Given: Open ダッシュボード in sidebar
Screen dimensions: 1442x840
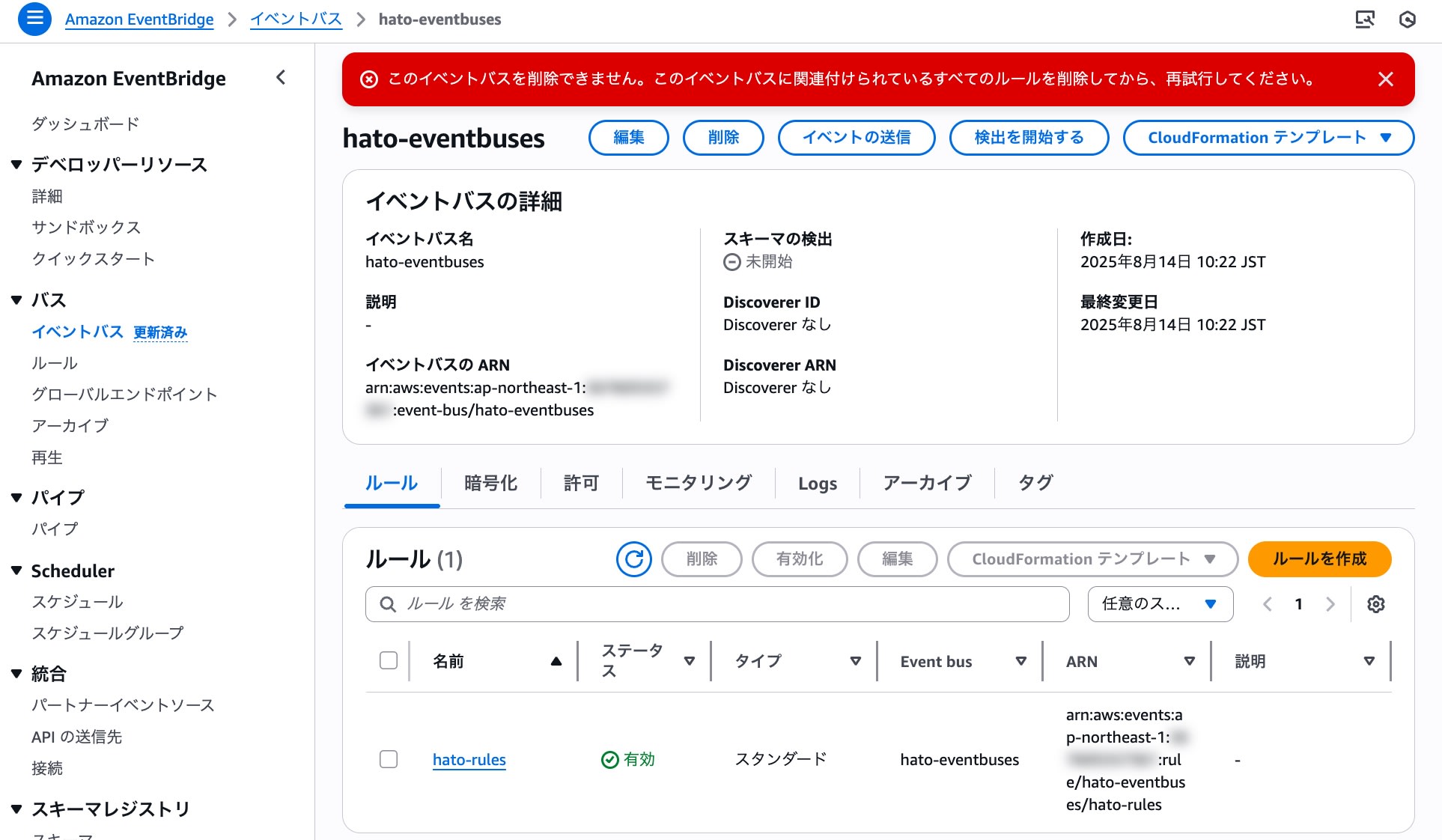Looking at the screenshot, I should point(85,124).
